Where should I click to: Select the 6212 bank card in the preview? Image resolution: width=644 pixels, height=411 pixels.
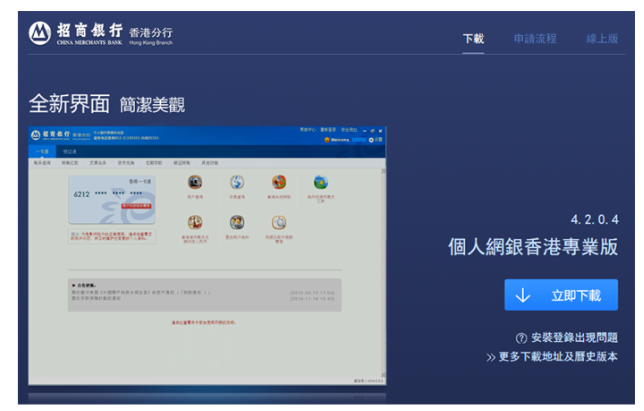click(112, 200)
